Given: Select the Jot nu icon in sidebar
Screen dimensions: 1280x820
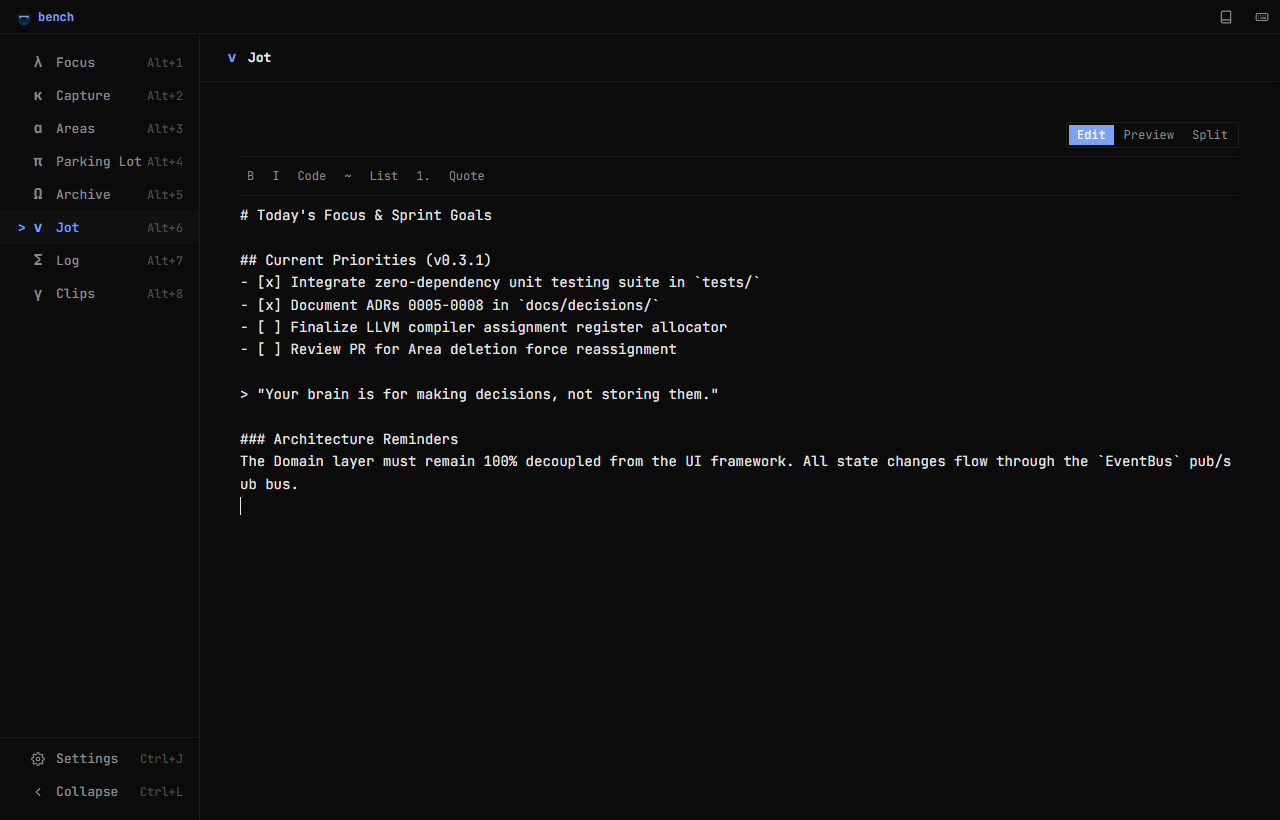Looking at the screenshot, I should (38, 227).
